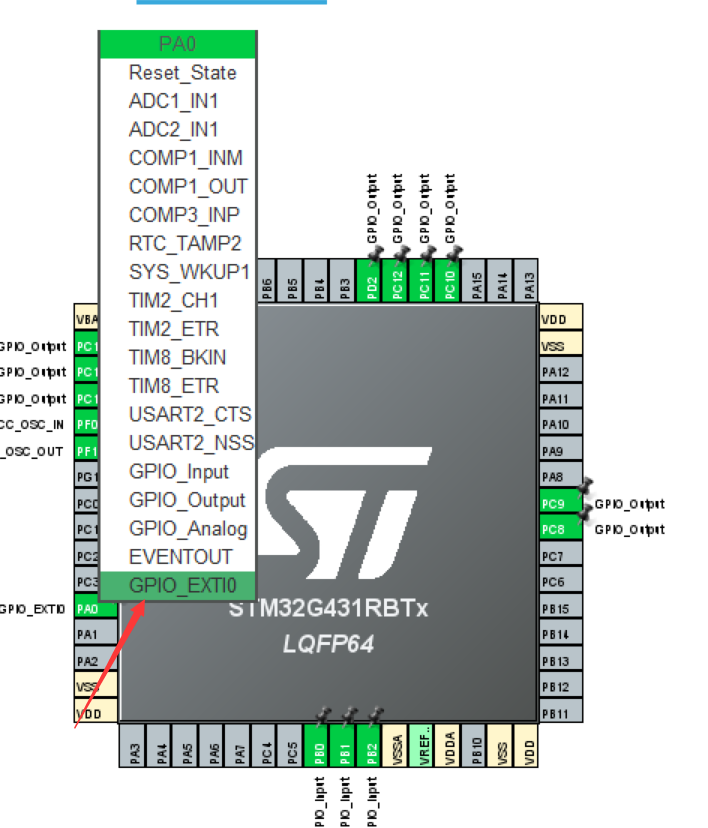The height and width of the screenshot is (828, 708).
Task: Click pin PC5
Action: [x=289, y=745]
